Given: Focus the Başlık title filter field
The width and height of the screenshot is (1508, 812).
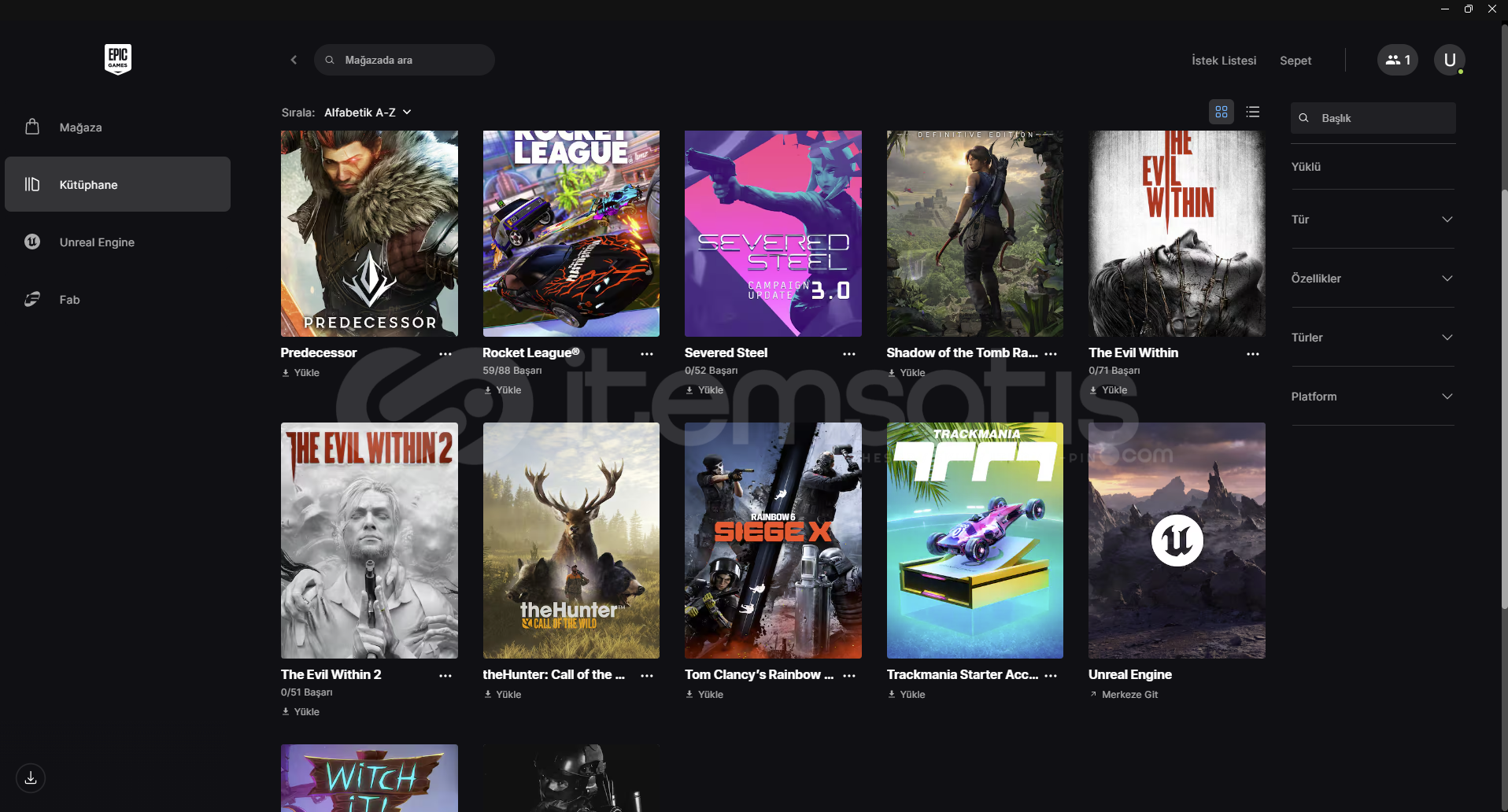Looking at the screenshot, I should (x=1373, y=118).
